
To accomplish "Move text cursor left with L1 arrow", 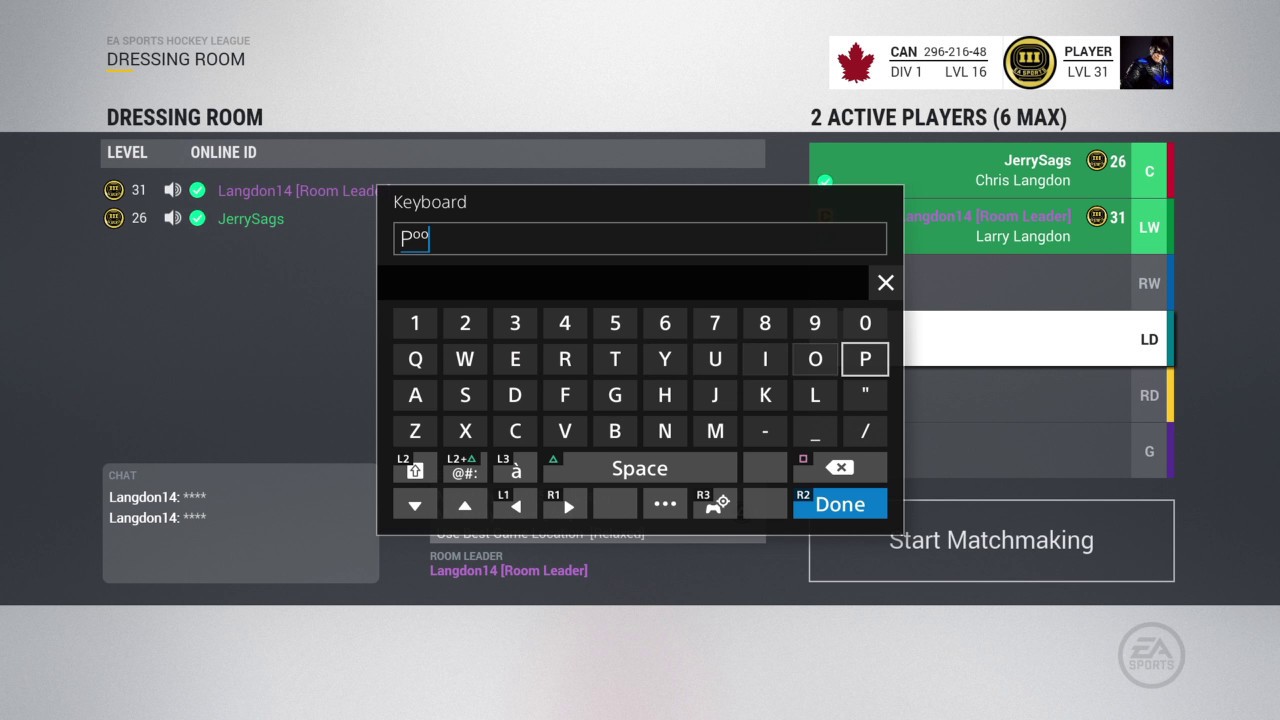I will click(515, 504).
